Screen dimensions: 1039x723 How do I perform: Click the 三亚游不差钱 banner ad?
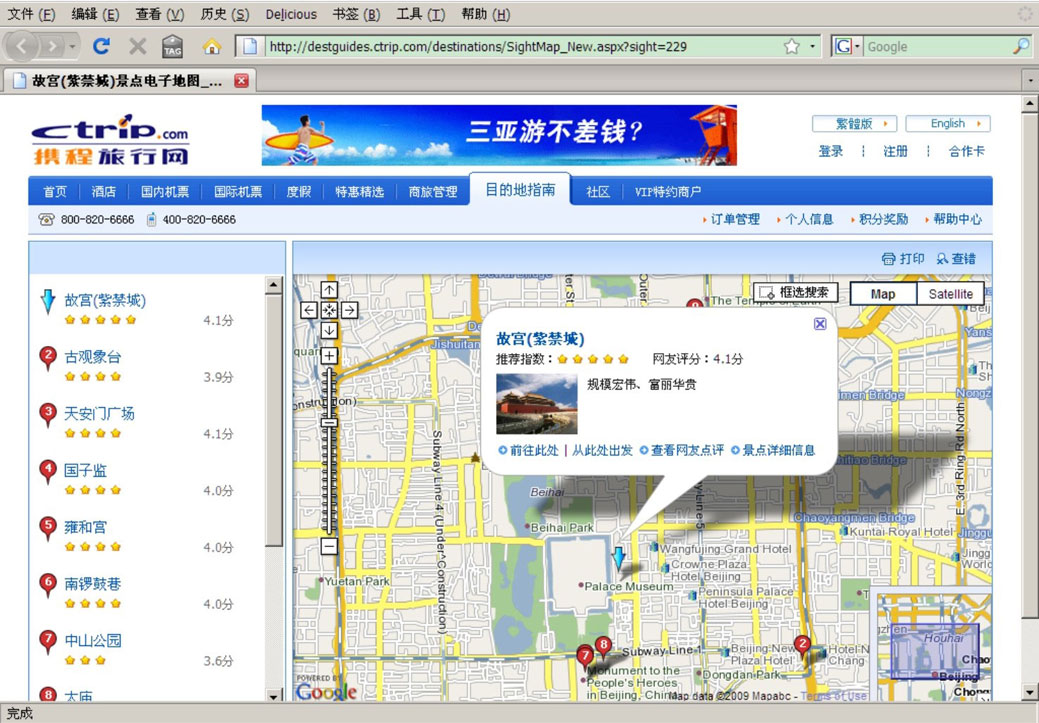(x=499, y=135)
